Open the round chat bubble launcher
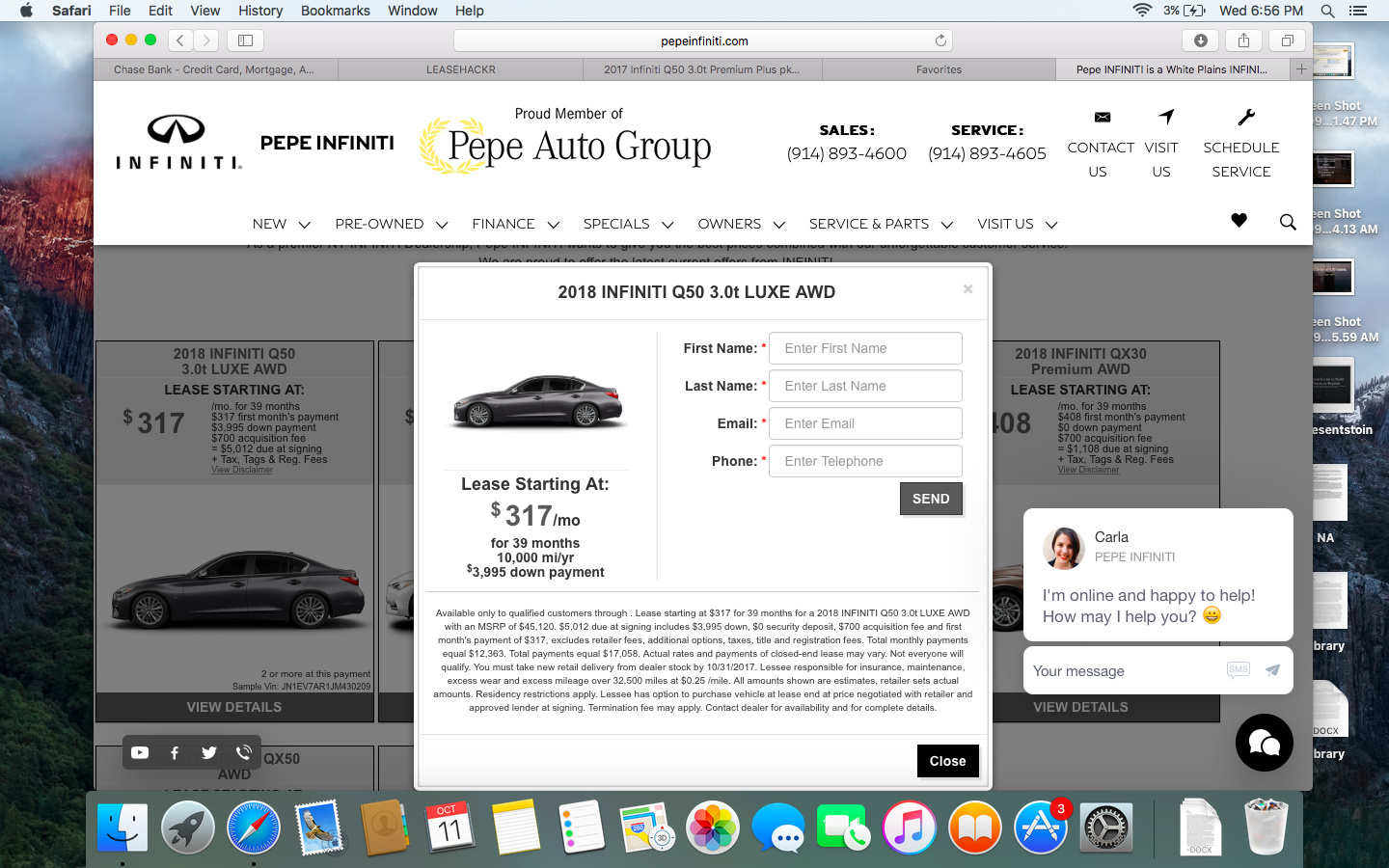This screenshot has width=1389, height=868. (x=1265, y=743)
